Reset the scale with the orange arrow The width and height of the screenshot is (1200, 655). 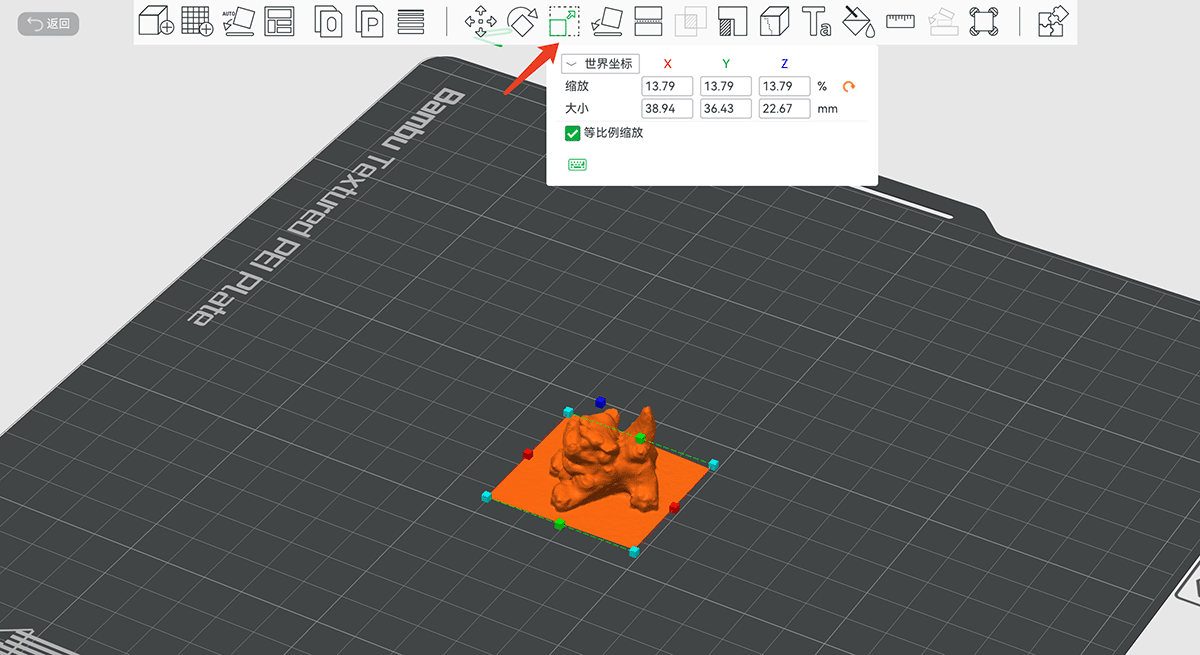tap(849, 87)
